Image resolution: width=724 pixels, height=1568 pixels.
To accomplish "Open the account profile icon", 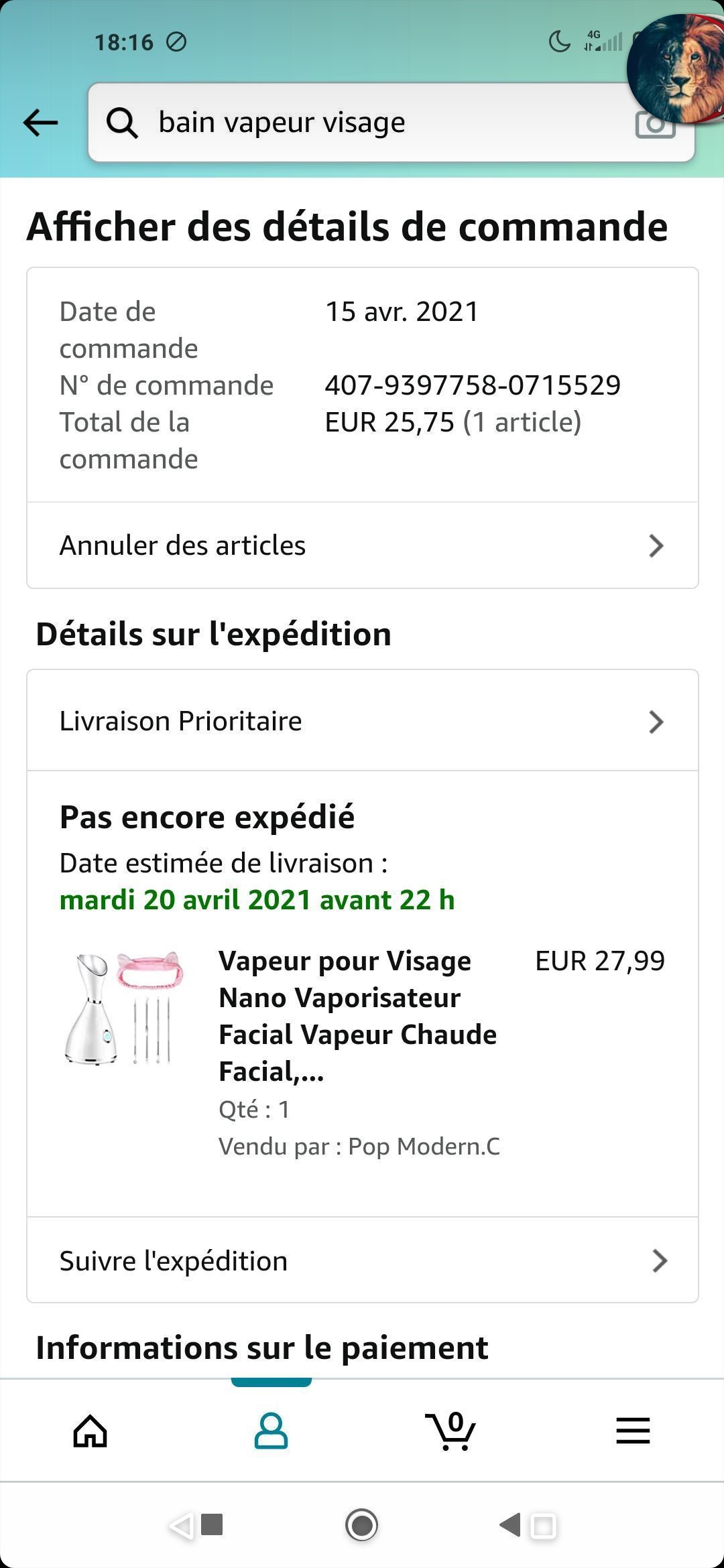I will [x=271, y=1431].
